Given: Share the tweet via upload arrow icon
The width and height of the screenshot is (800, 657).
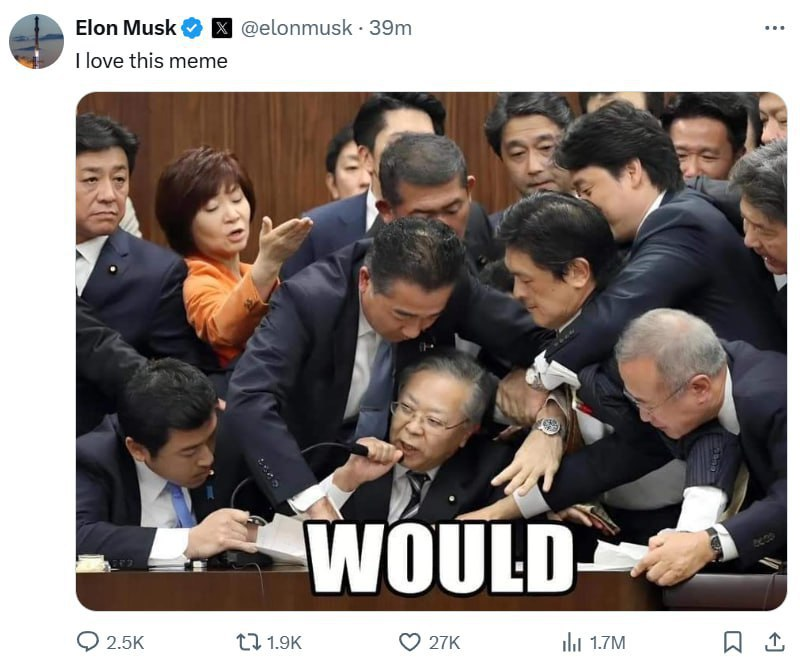Looking at the screenshot, I should (774, 642).
